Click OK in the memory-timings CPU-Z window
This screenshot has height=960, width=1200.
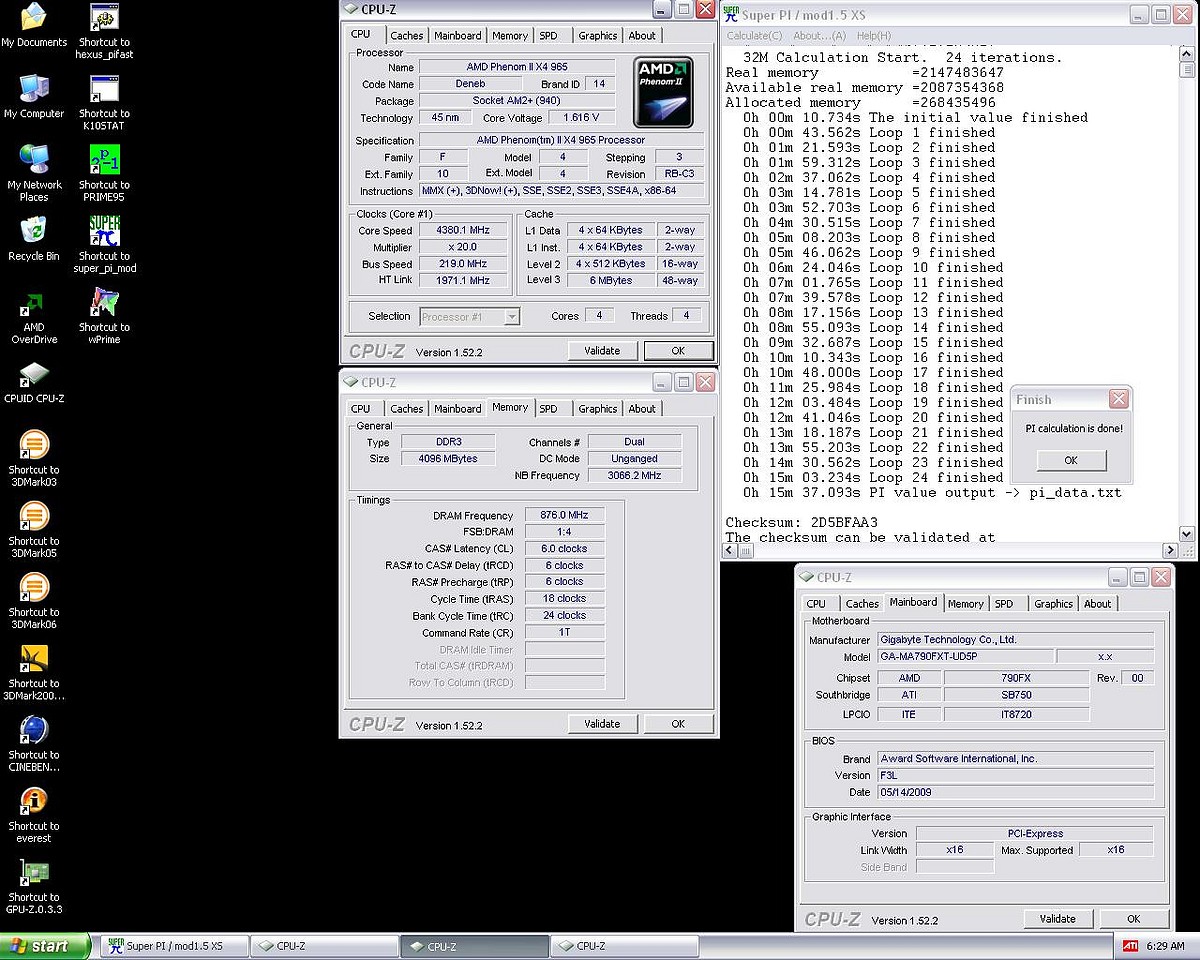point(678,724)
